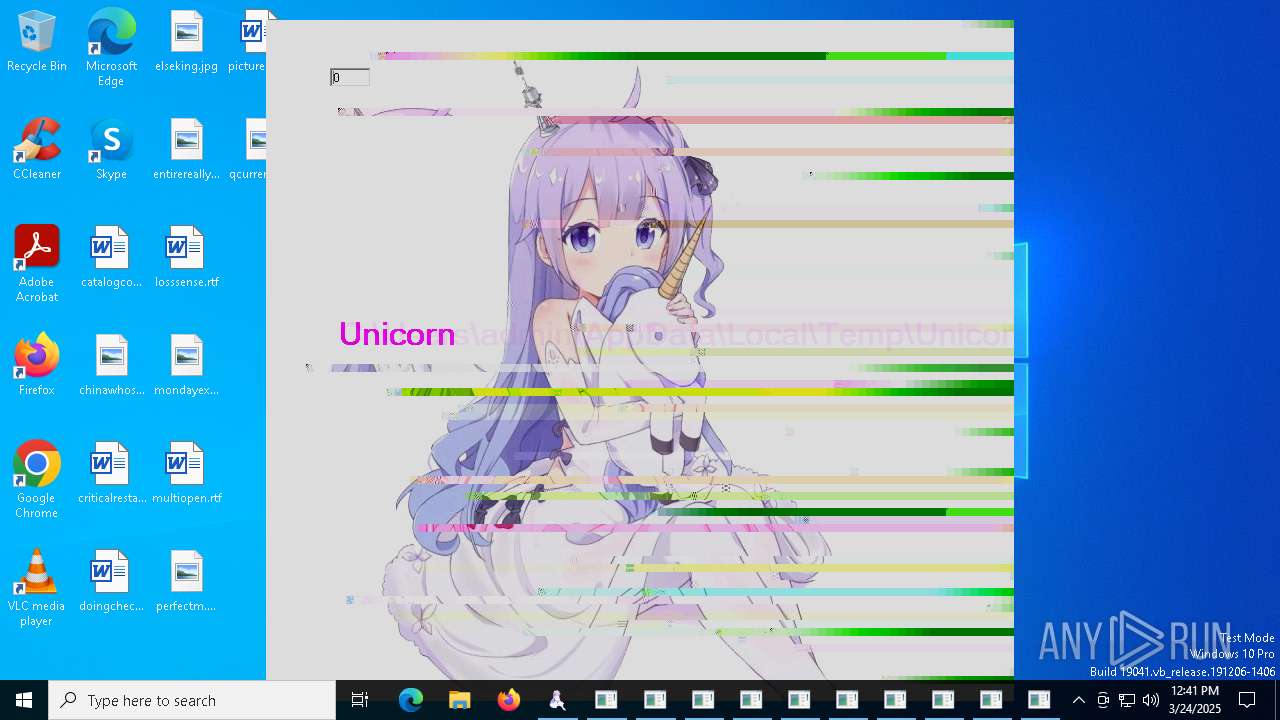The image size is (1280, 720).
Task: Open Firefox from the taskbar
Action: (x=508, y=700)
